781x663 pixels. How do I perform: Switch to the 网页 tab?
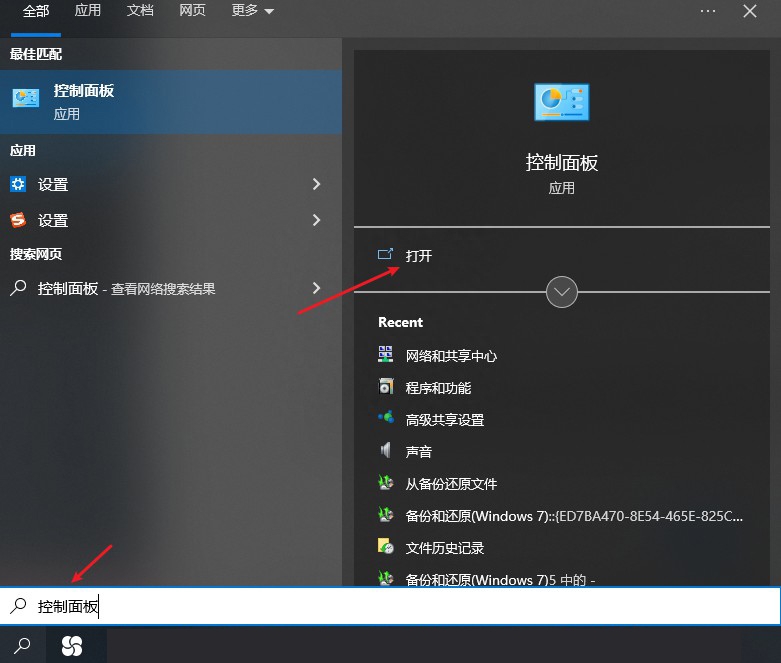(x=192, y=10)
